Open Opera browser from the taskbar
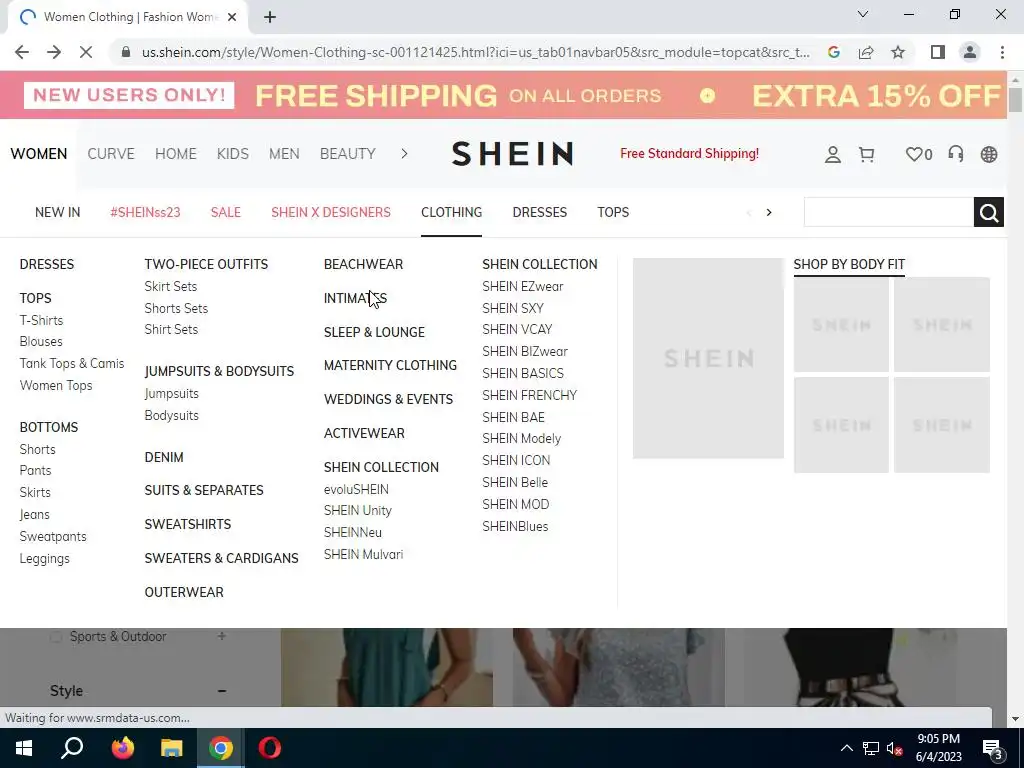This screenshot has height=768, width=1024. (x=269, y=748)
